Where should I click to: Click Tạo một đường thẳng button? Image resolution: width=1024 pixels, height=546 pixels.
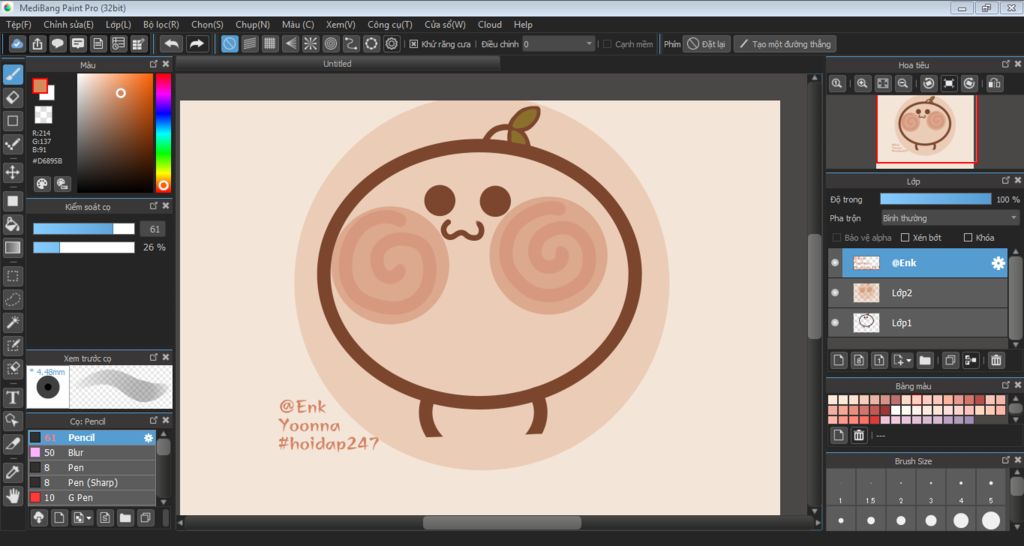pos(785,44)
